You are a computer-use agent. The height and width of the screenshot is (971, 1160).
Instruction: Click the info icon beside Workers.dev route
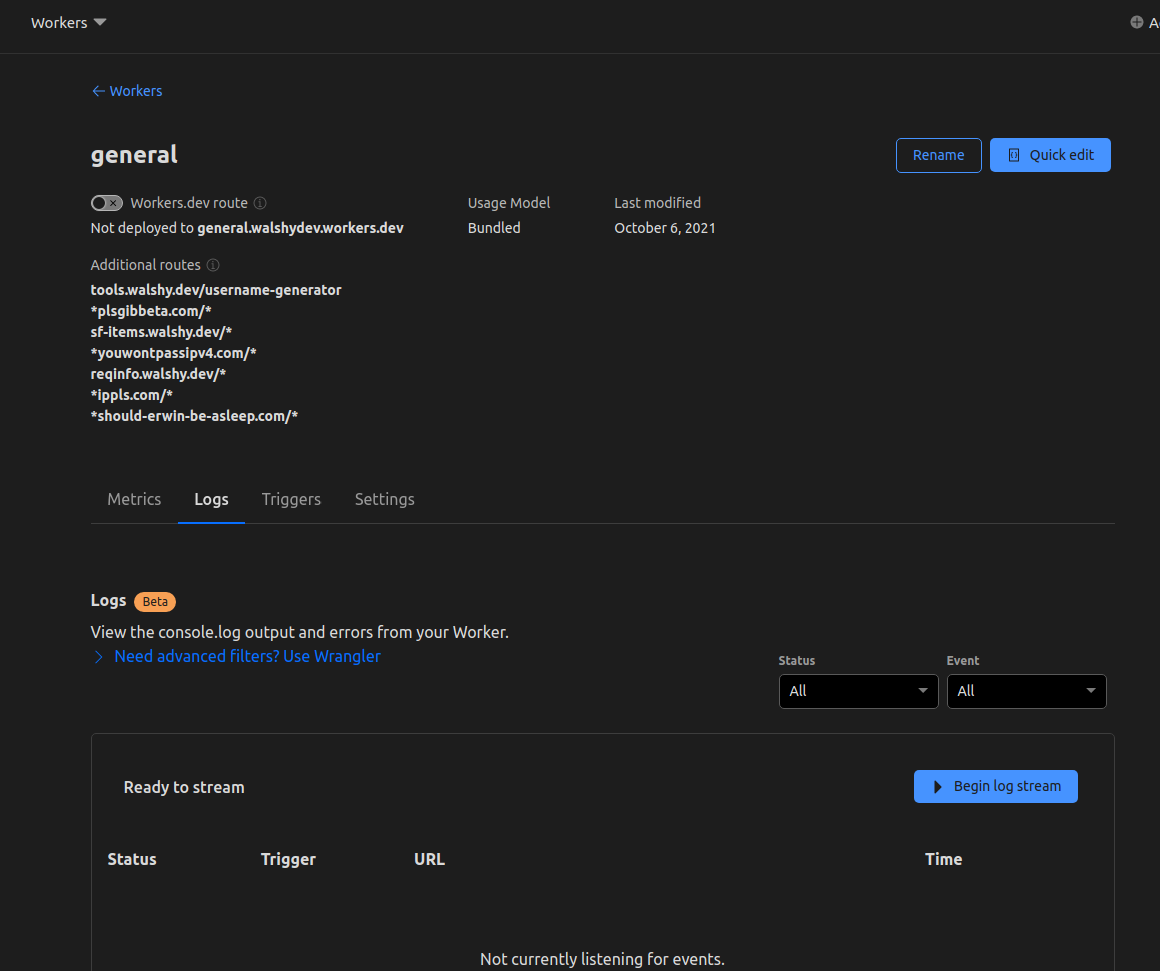260,202
